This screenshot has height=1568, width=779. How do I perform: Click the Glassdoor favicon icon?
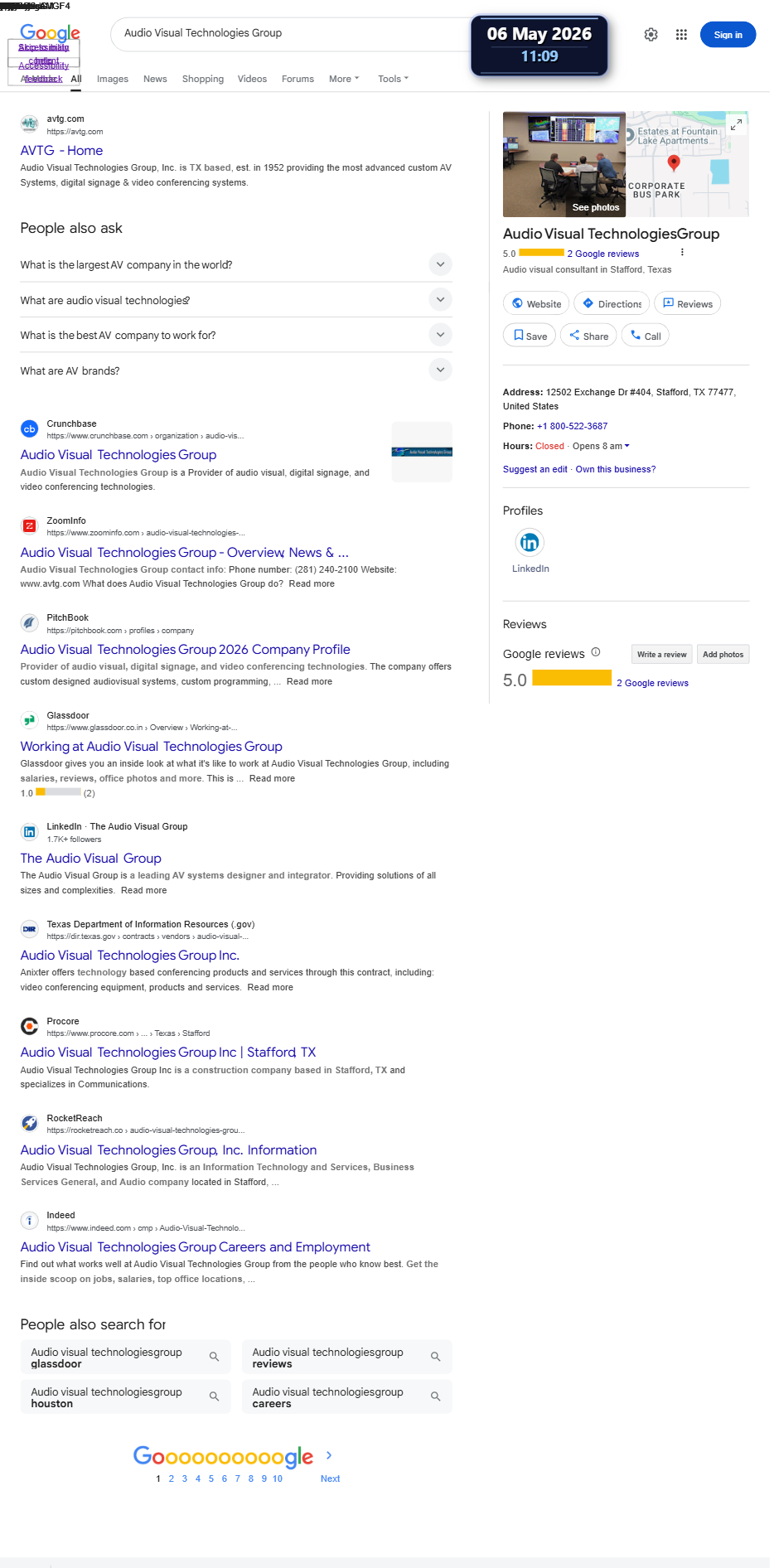[30, 720]
